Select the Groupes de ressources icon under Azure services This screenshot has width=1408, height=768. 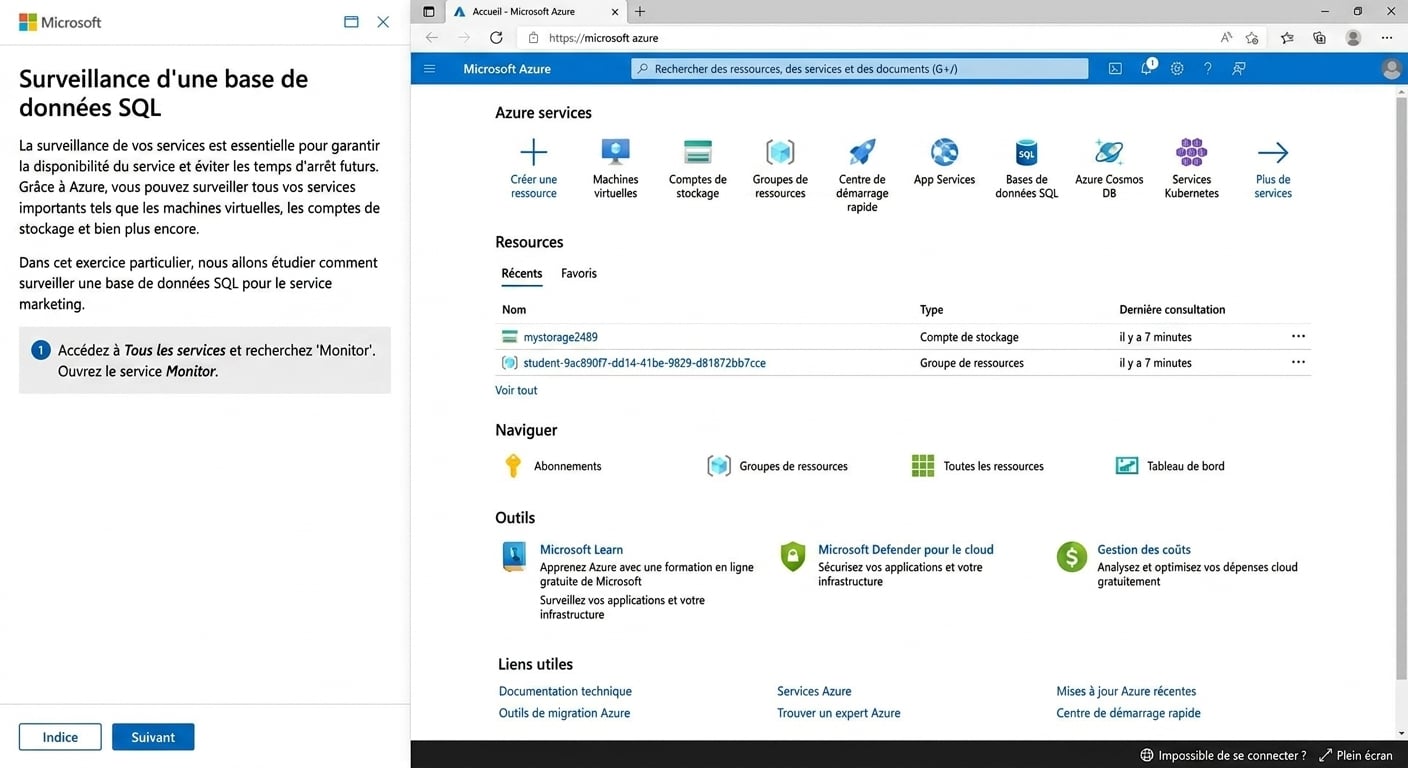pyautogui.click(x=780, y=152)
